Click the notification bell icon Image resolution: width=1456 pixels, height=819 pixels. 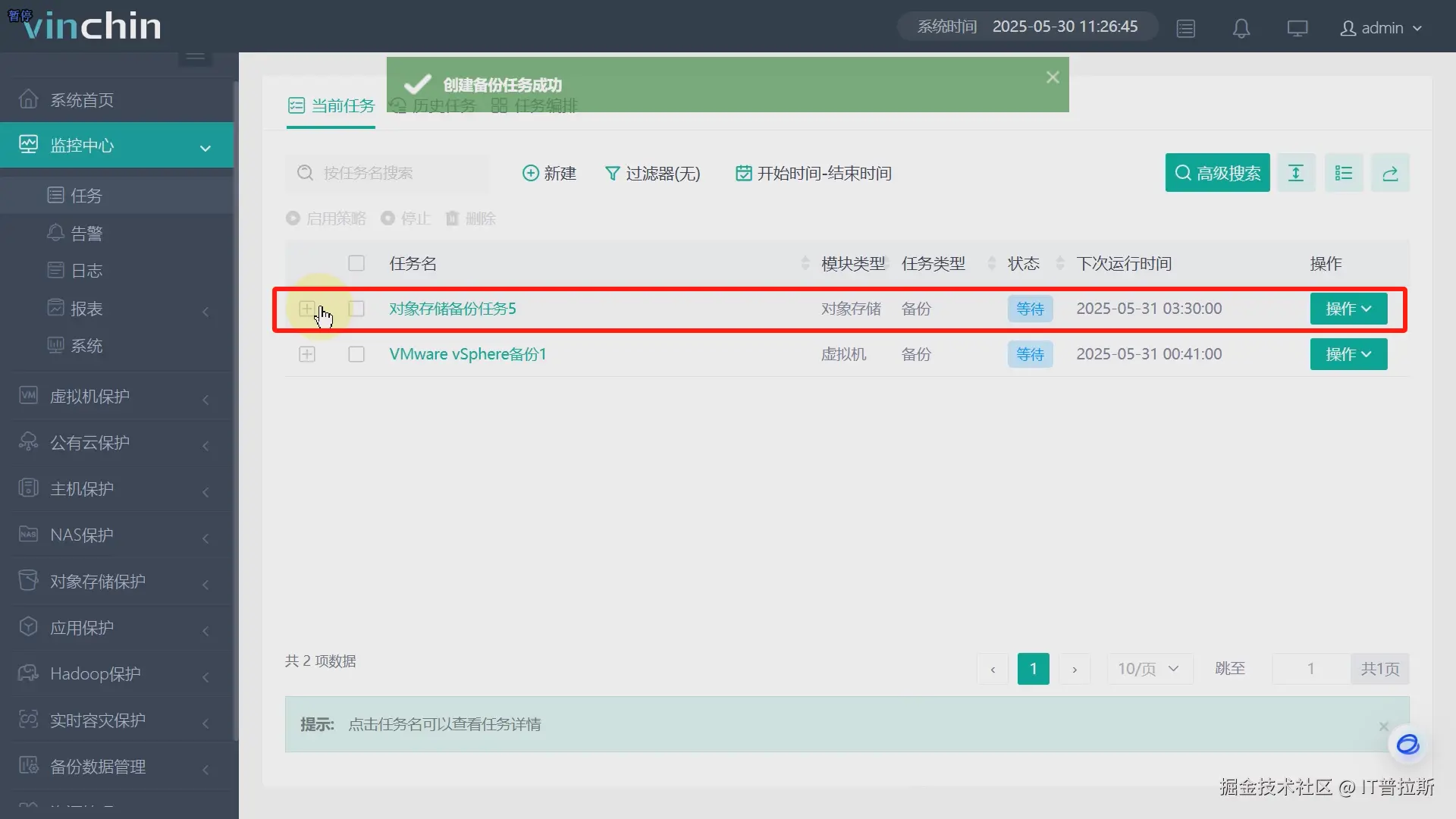click(1241, 28)
